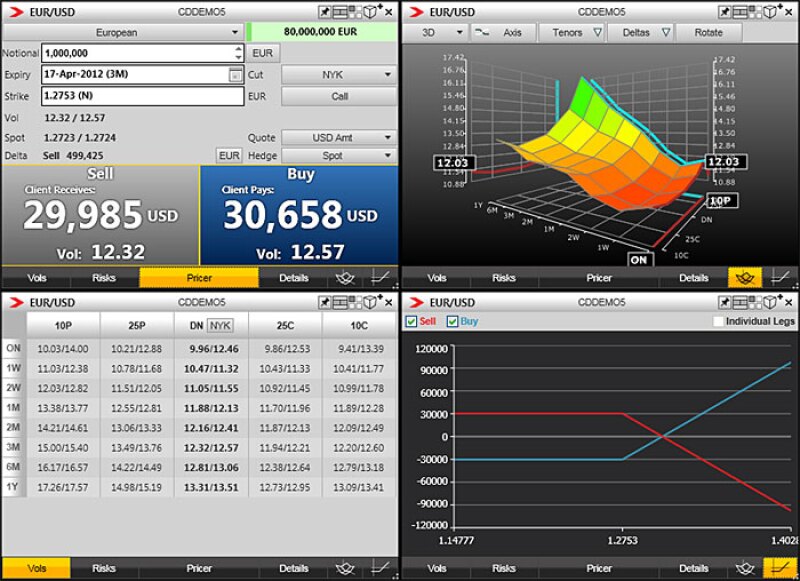This screenshot has width=800, height=581.
Task: Click the calendar icon in the Expiry field
Action: pyautogui.click(x=235, y=75)
